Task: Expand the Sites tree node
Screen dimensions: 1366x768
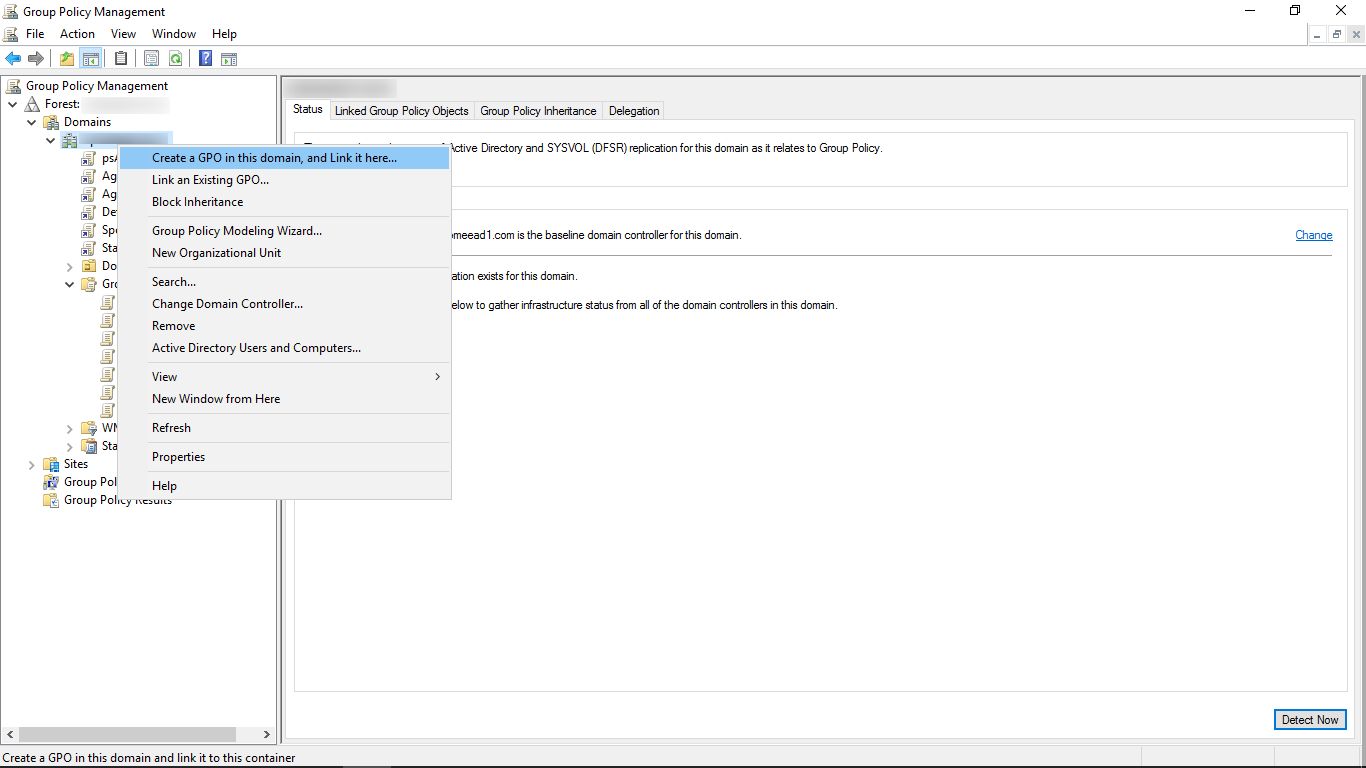Action: pyautogui.click(x=31, y=464)
